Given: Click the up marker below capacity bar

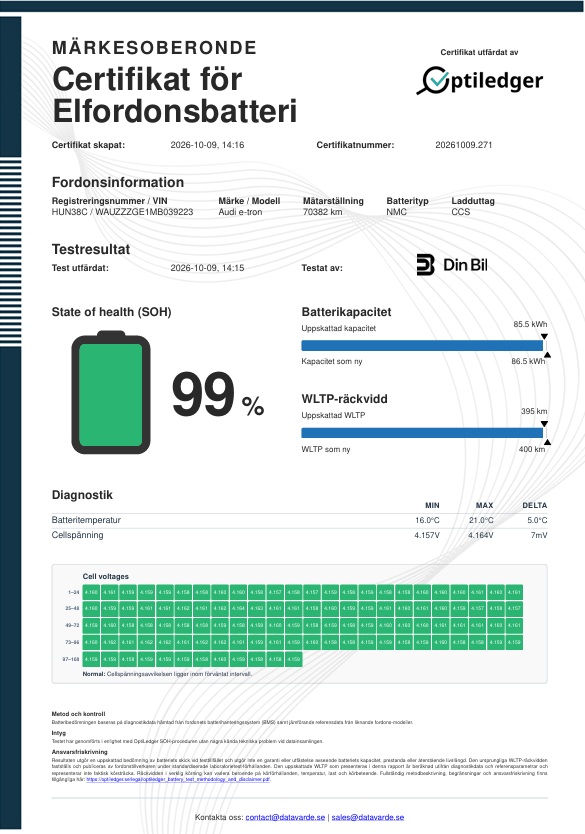Looking at the screenshot, I should [x=547, y=355].
